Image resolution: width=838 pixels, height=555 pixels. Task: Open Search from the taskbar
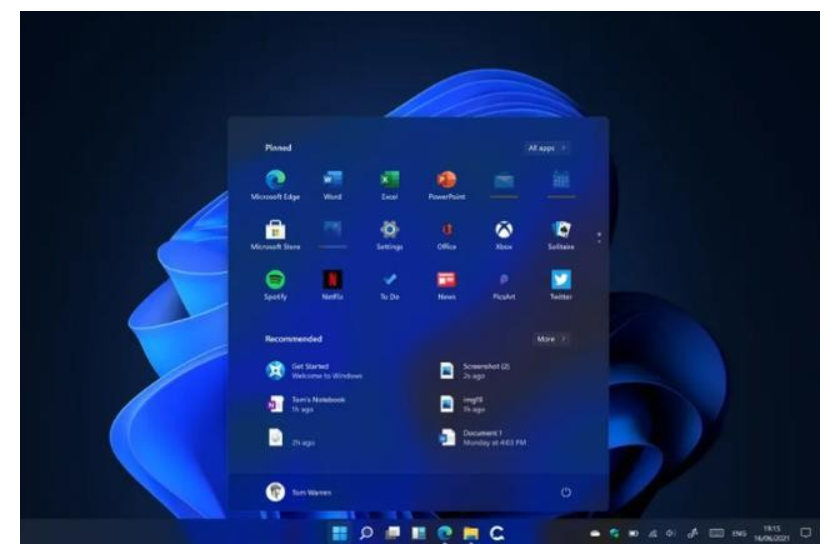(x=366, y=533)
